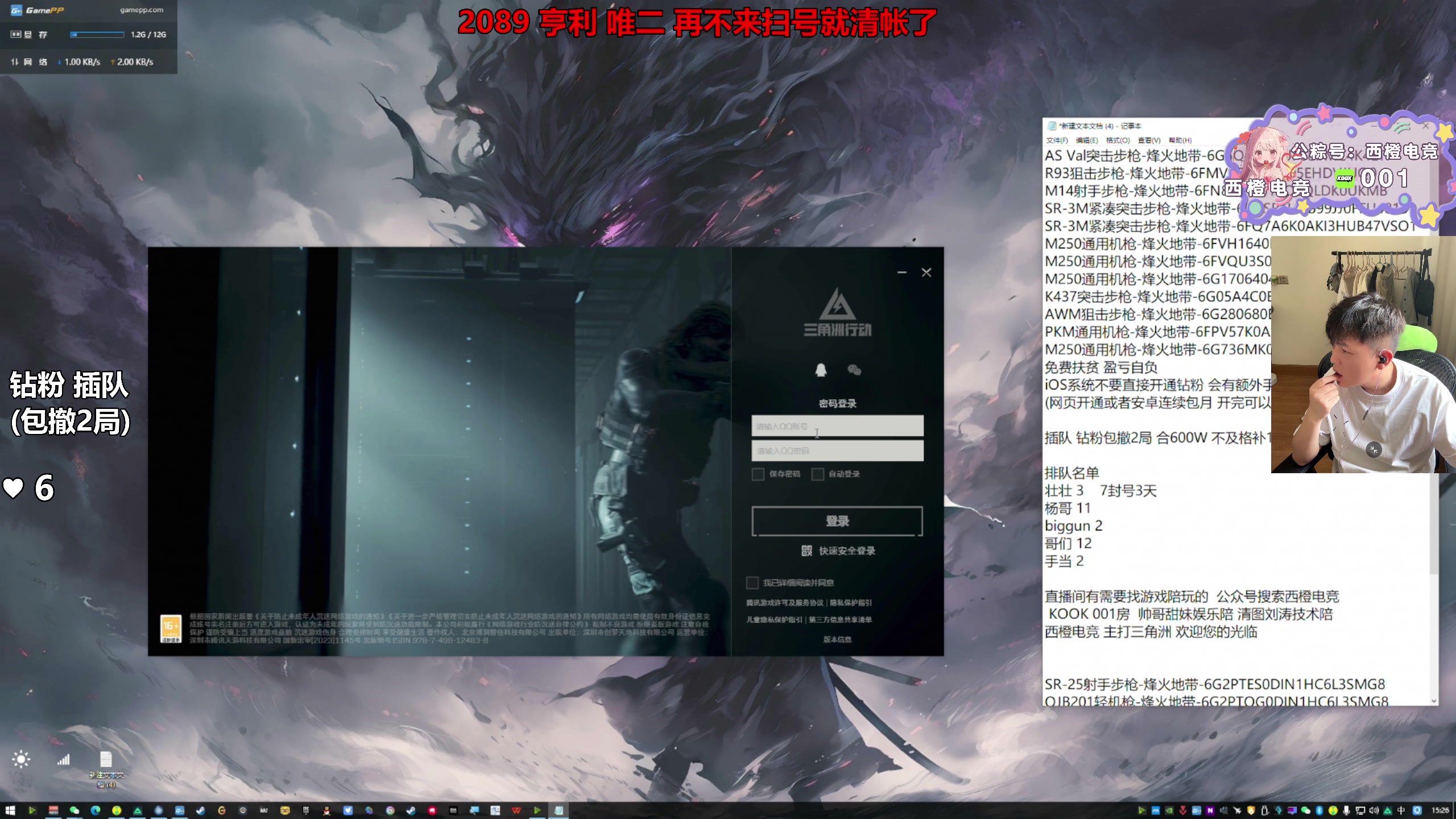Enable the 保存密码 checkbox
The width and height of the screenshot is (1456, 819).
tap(758, 474)
